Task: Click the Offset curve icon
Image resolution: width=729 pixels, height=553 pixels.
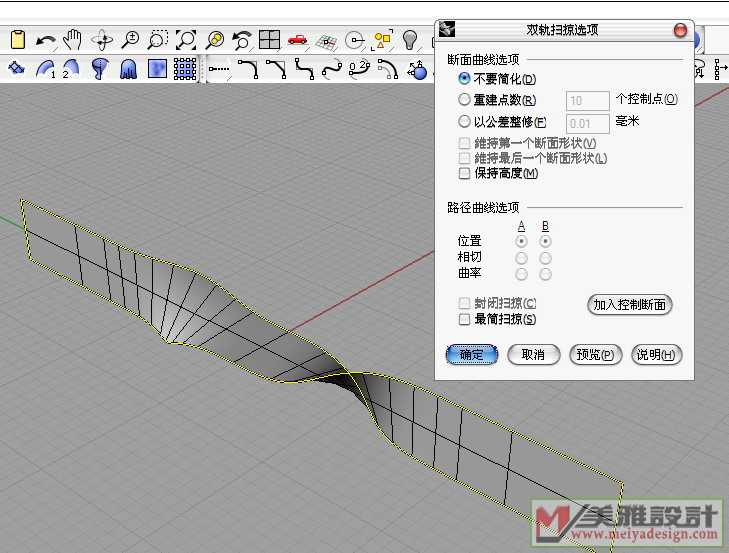Action: [388, 69]
